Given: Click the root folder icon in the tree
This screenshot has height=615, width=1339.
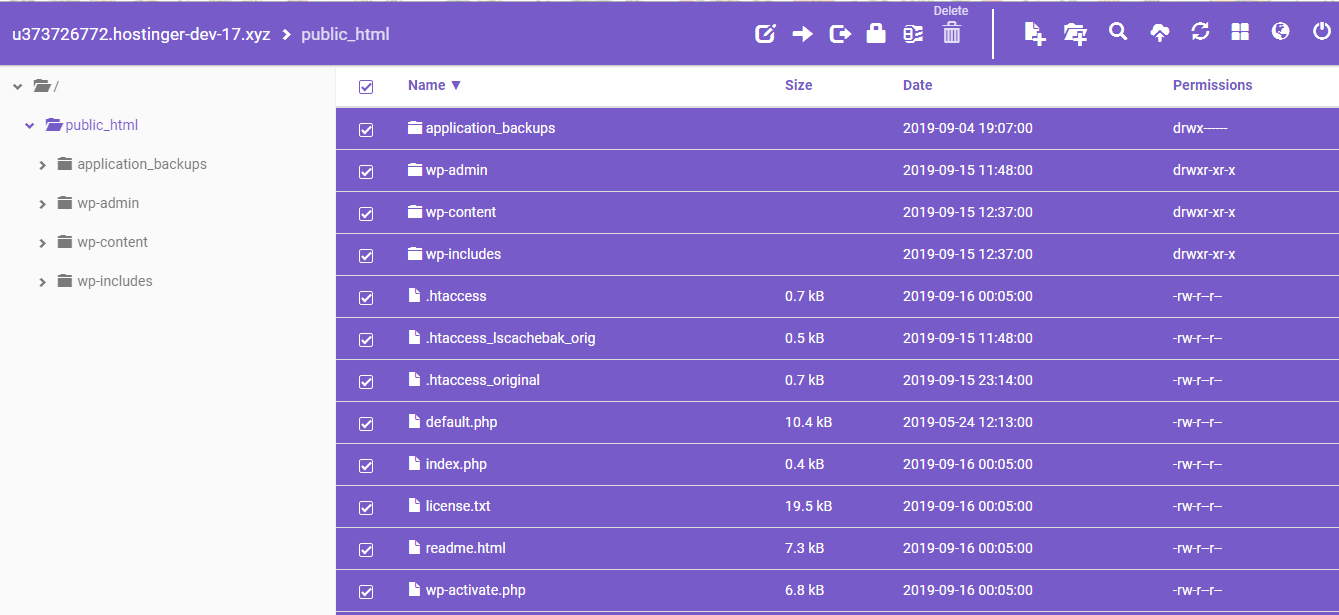Looking at the screenshot, I should pyautogui.click(x=42, y=86).
